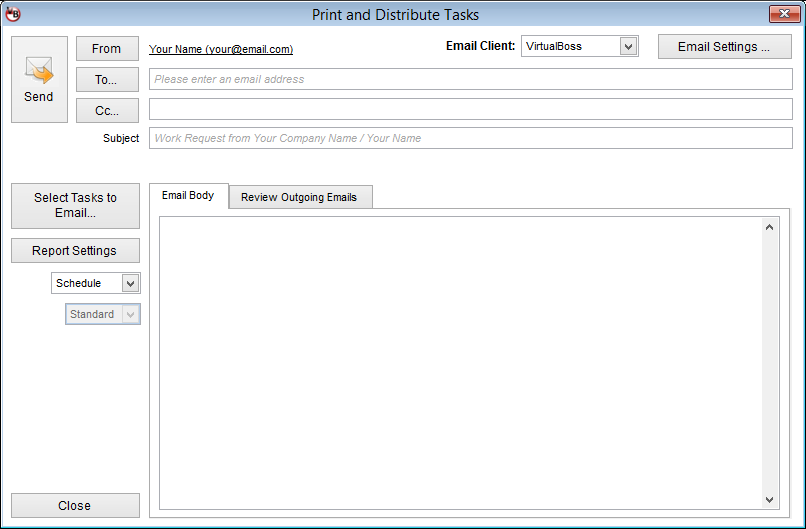
Task: Click the Your Name sender link
Action: tap(220, 49)
